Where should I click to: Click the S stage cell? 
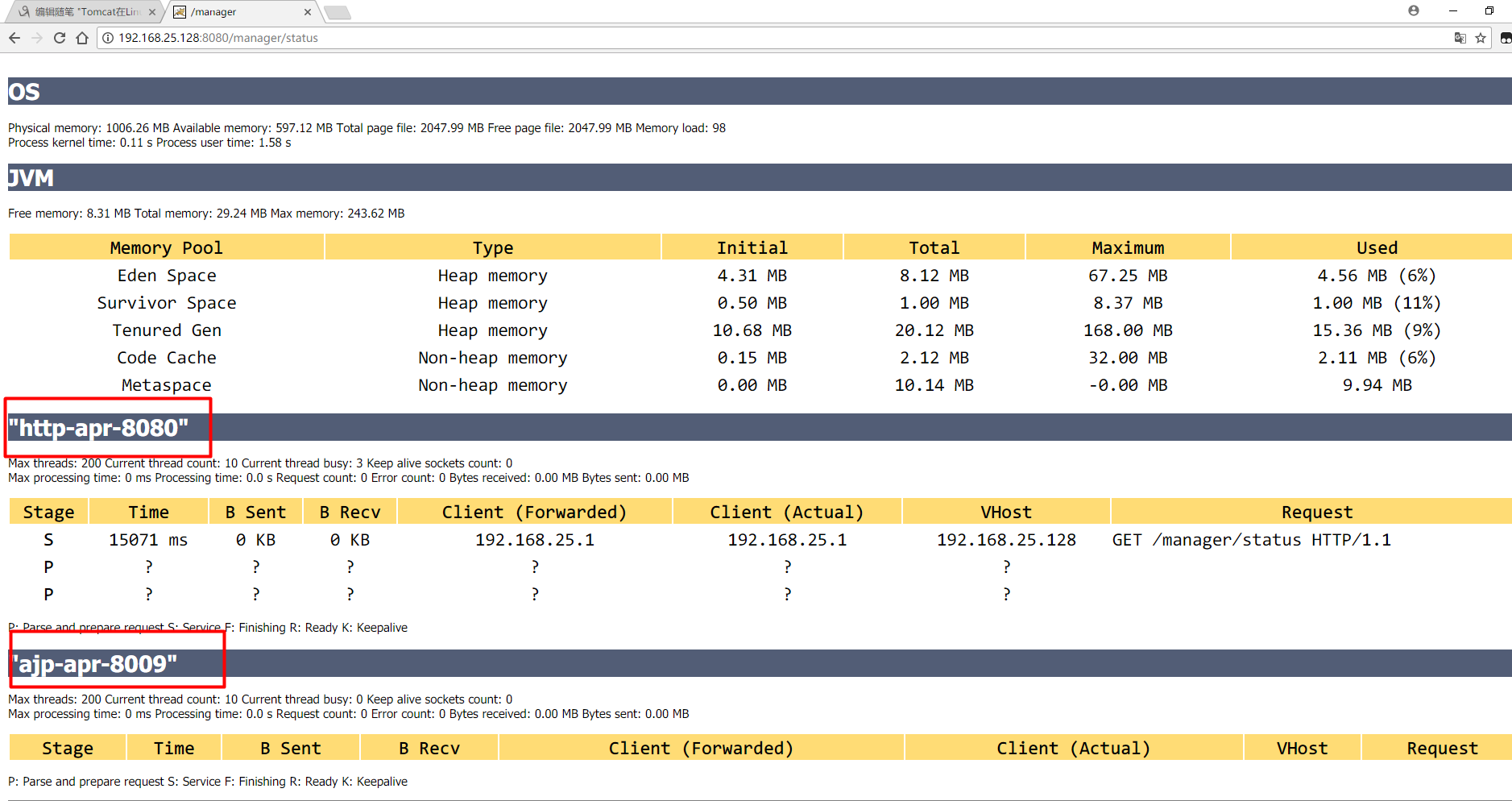click(x=48, y=540)
